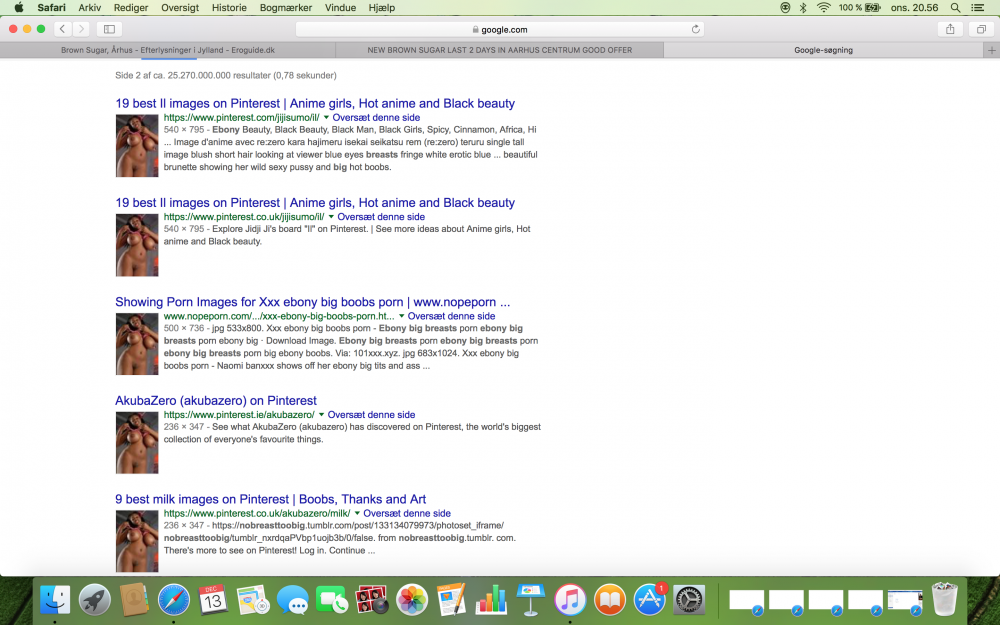Viewport: 1000px width, 625px height.
Task: Open the Trash in the Dock
Action: (945, 599)
